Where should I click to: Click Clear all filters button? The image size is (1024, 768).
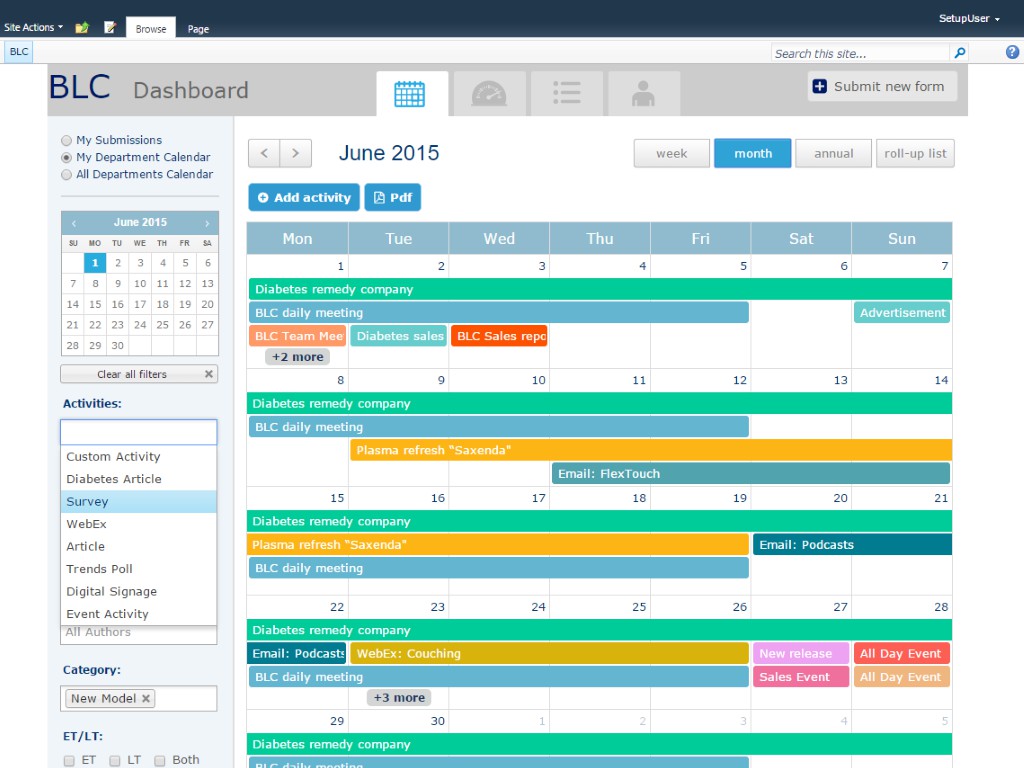point(139,374)
